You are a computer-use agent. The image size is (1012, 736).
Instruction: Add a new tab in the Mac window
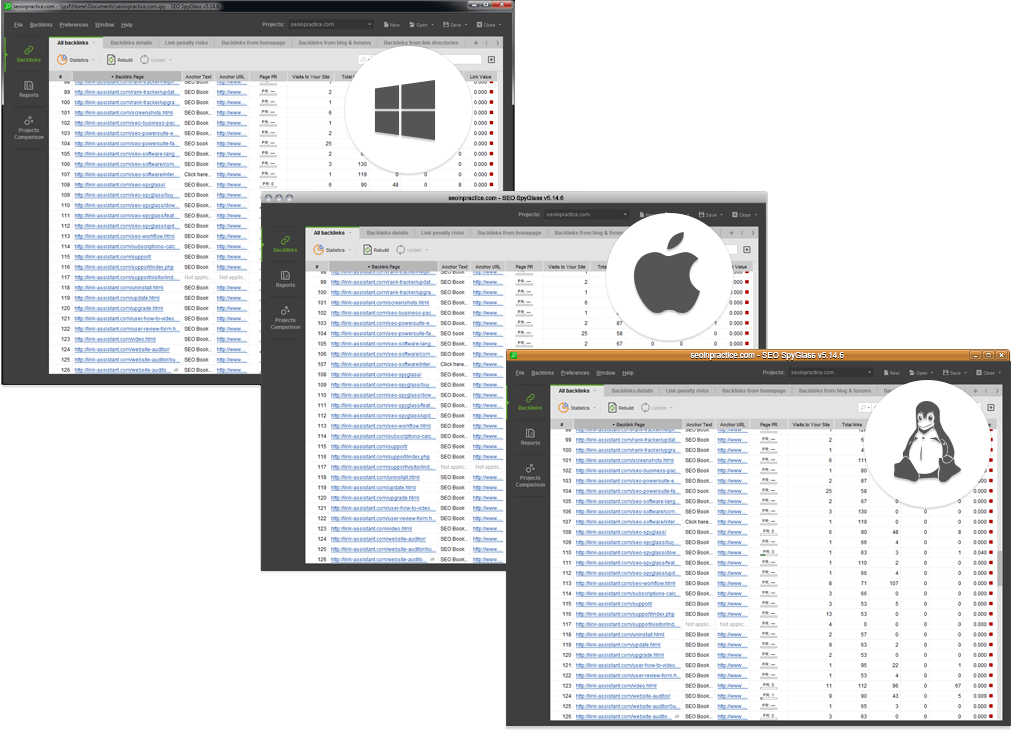pos(731,233)
